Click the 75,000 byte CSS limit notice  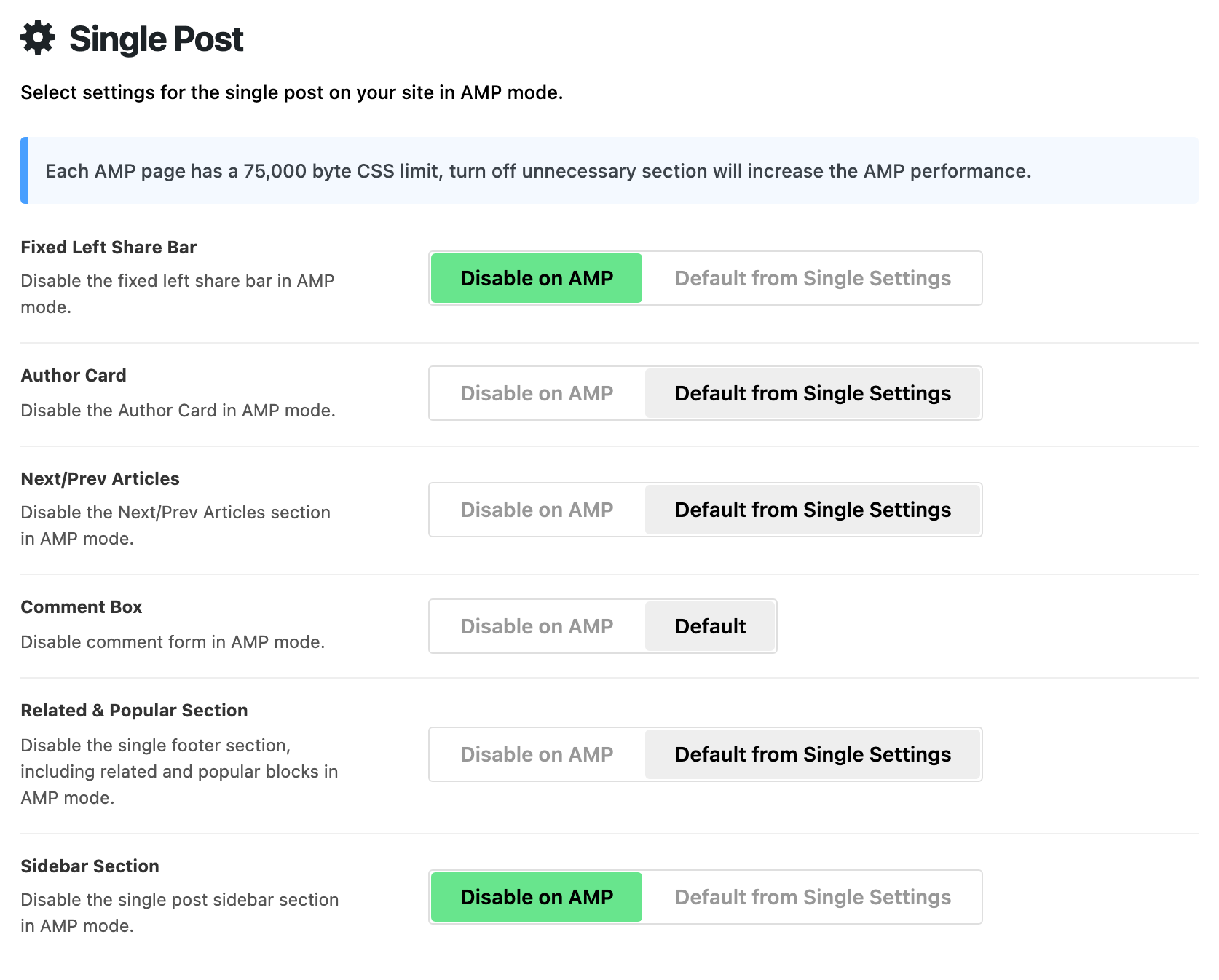[x=609, y=170]
